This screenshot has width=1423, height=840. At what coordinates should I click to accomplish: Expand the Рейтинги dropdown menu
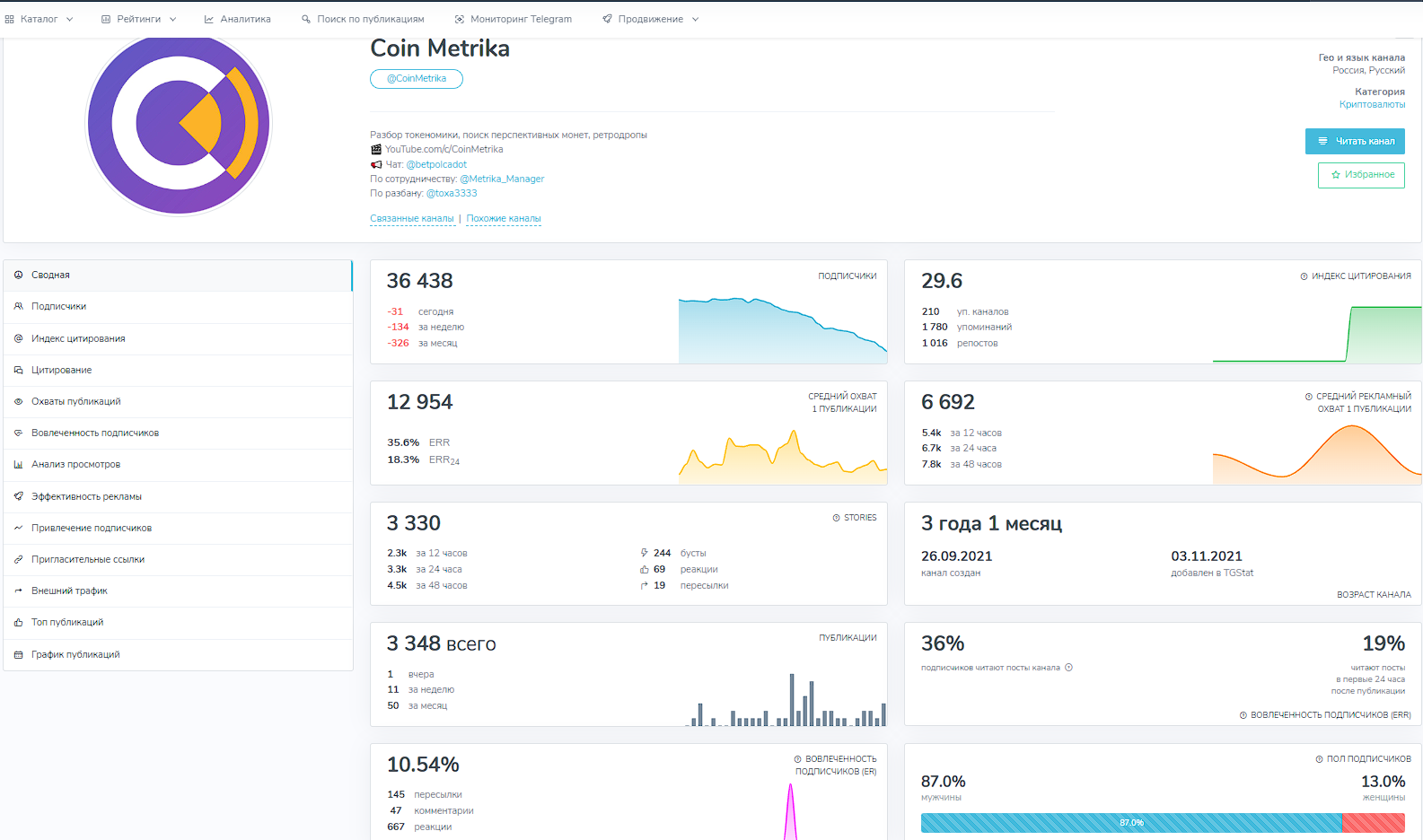point(139,19)
